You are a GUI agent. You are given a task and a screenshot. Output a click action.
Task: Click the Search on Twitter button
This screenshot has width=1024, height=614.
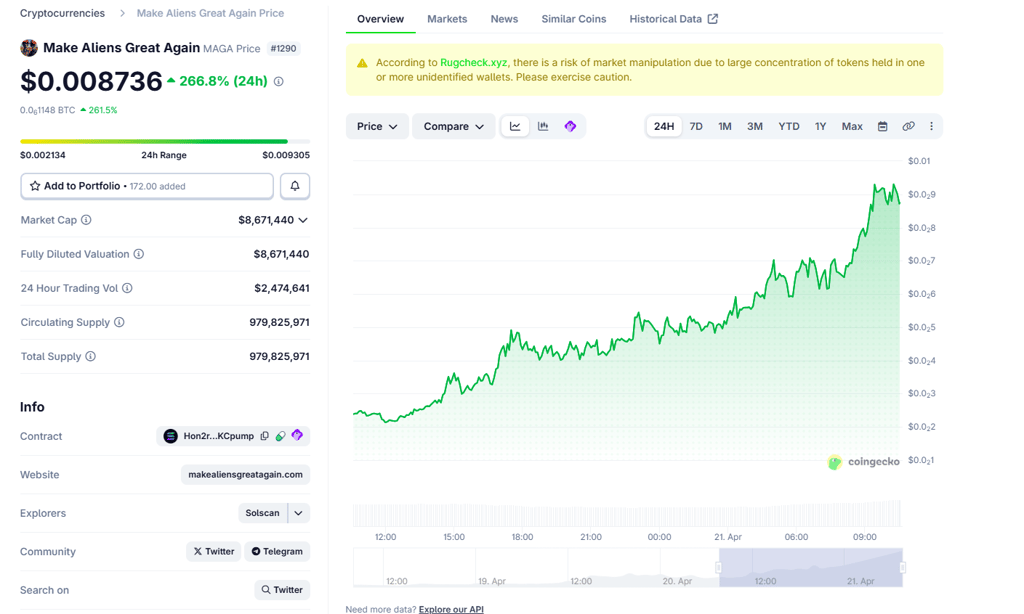[x=282, y=590]
